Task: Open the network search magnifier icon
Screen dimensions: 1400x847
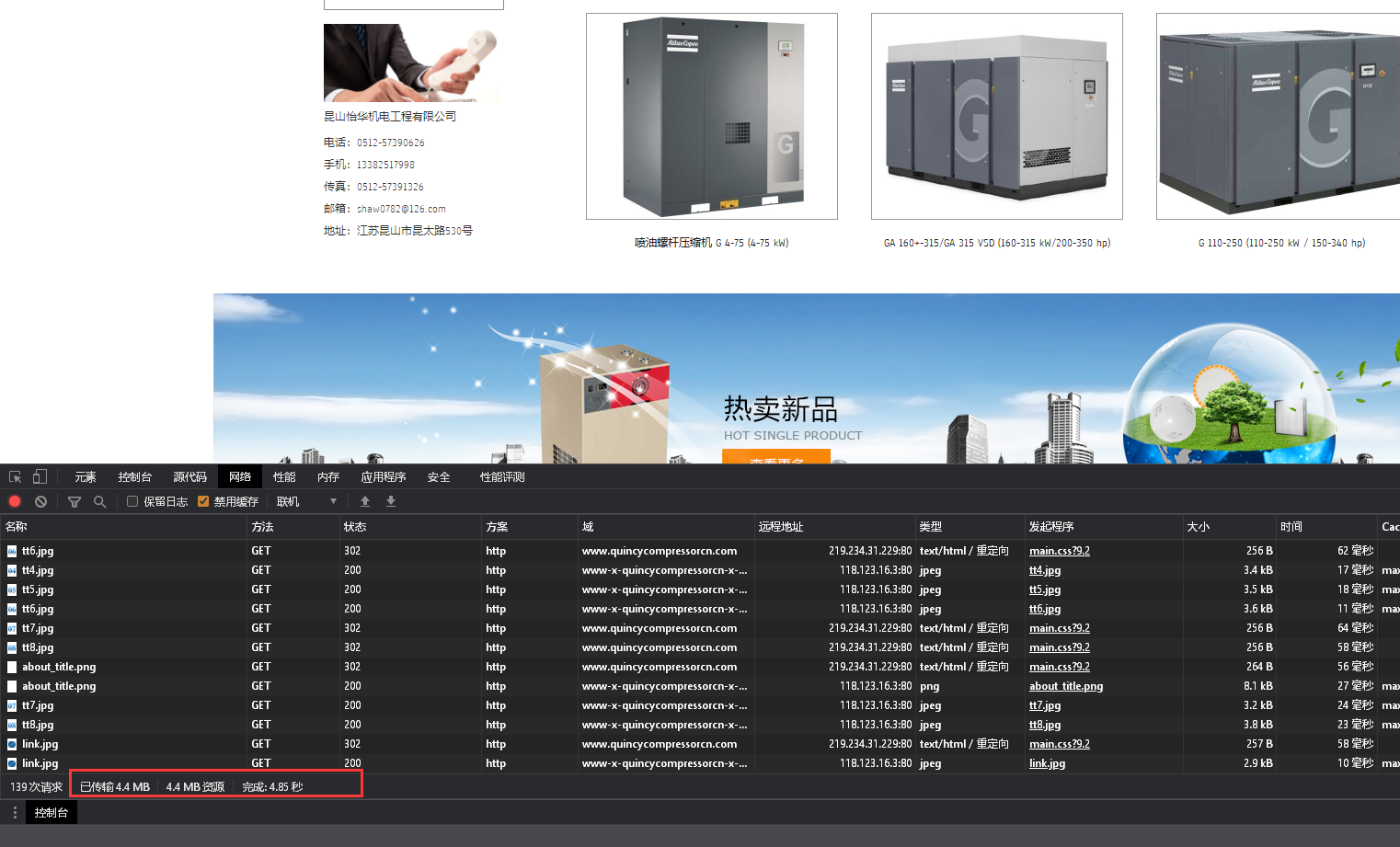Action: tap(99, 501)
